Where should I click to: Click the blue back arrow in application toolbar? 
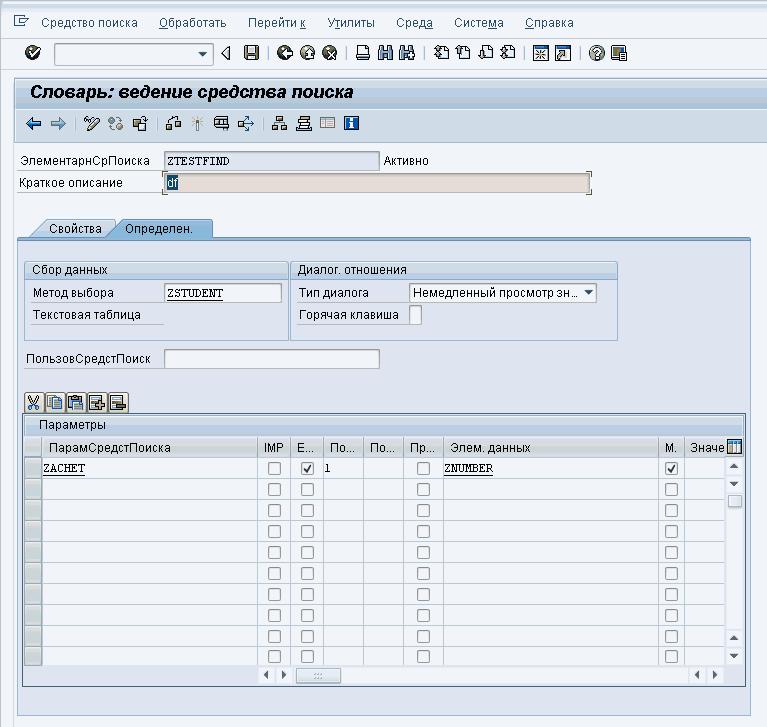click(x=33, y=123)
